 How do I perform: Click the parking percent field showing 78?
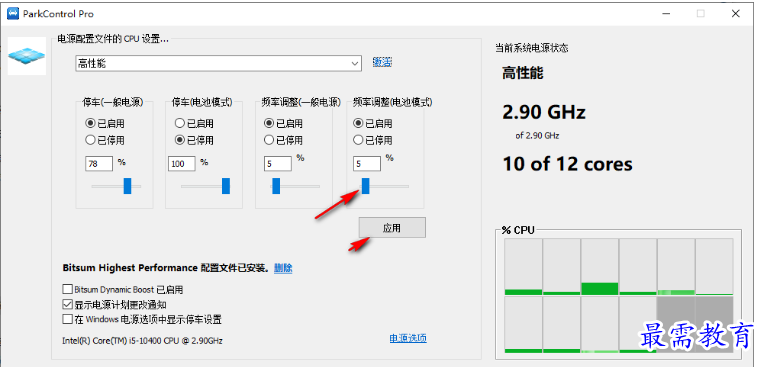pos(99,164)
